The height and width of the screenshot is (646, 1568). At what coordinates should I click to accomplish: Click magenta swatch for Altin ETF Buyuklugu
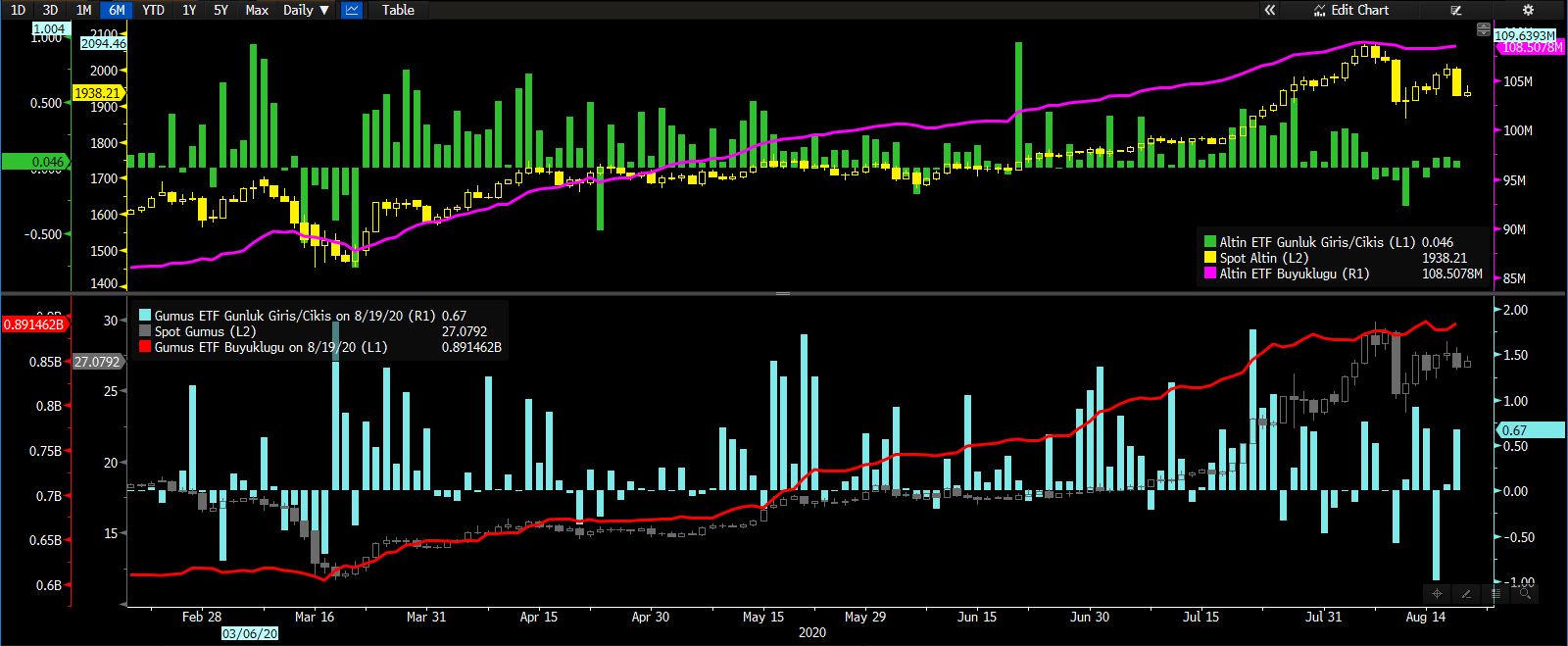click(1210, 273)
